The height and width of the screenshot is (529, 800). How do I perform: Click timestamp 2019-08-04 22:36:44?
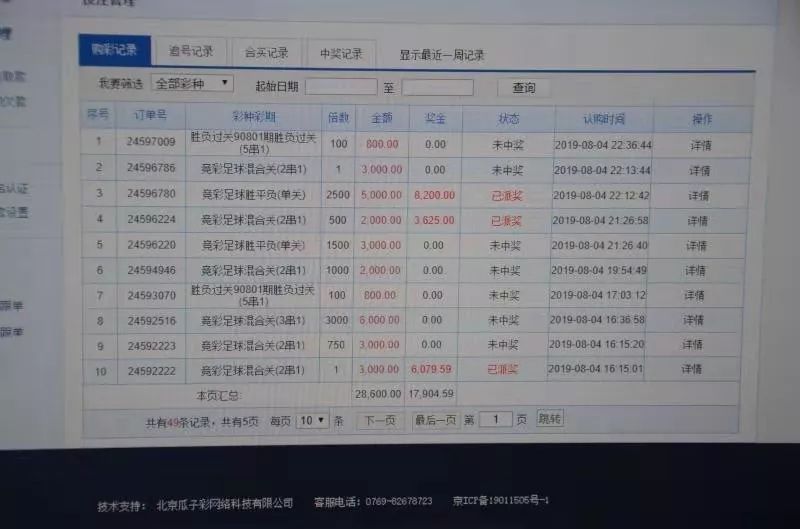coord(603,145)
